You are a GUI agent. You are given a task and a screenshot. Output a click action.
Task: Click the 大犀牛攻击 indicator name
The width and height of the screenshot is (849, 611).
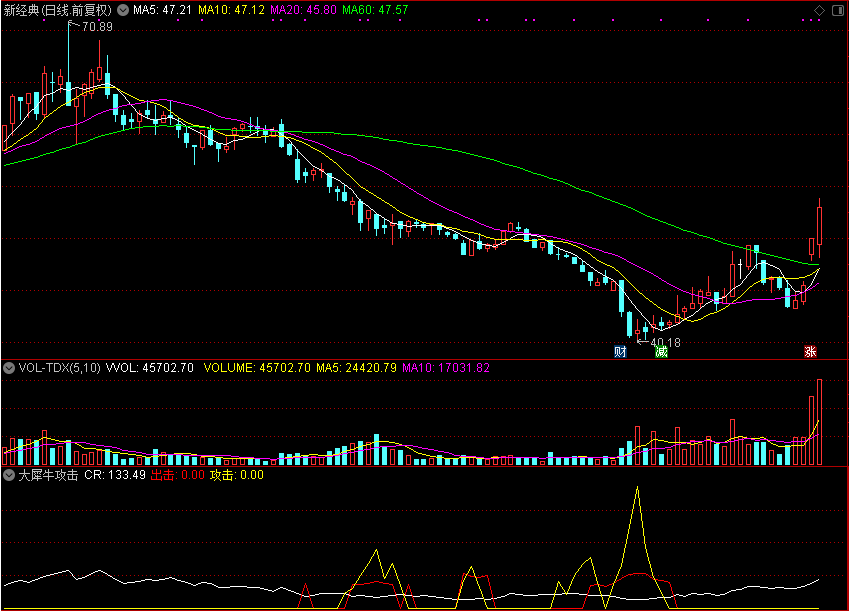[x=48, y=475]
